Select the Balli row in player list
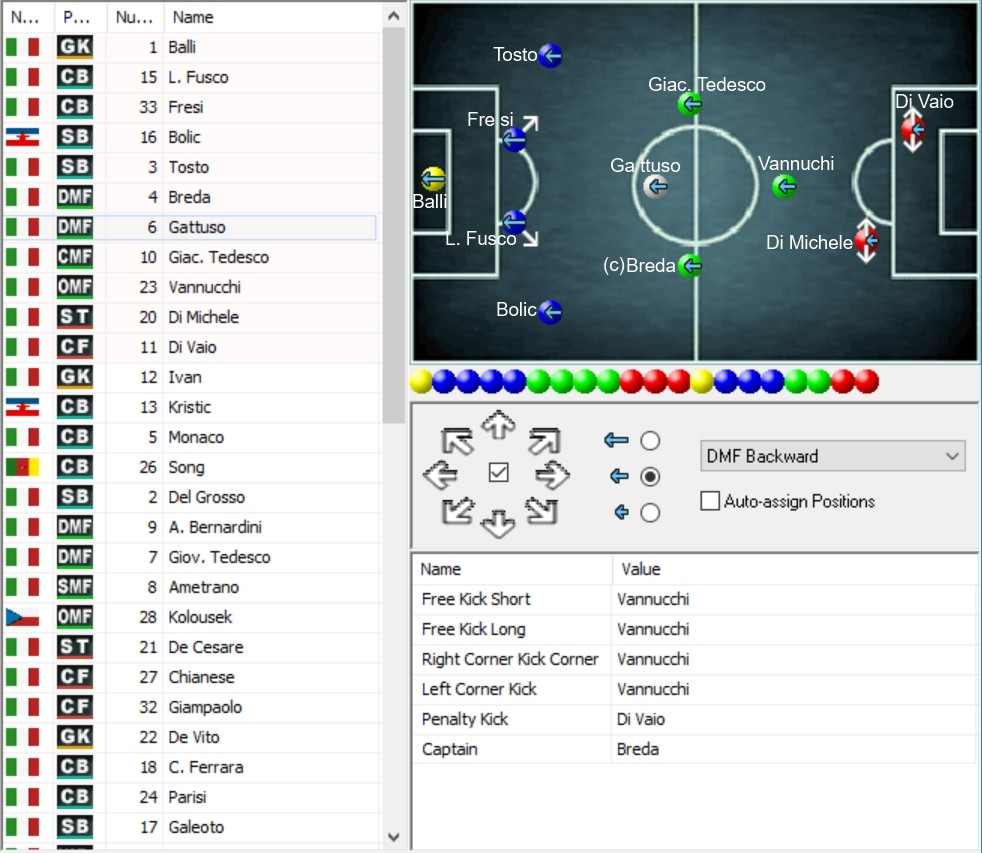Viewport: 982px width, 853px height. (190, 47)
